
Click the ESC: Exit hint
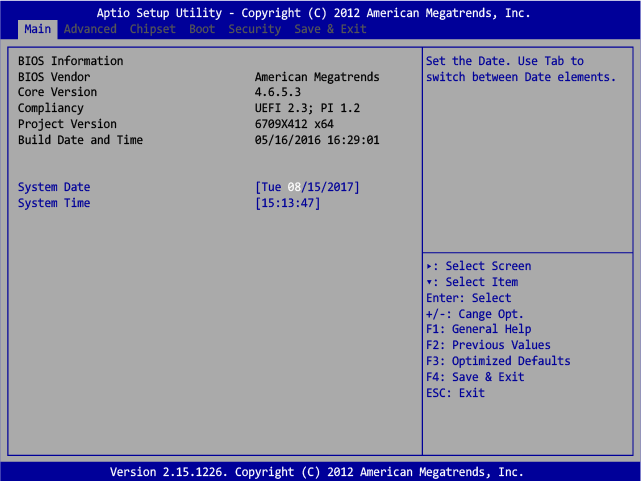[x=455, y=393]
